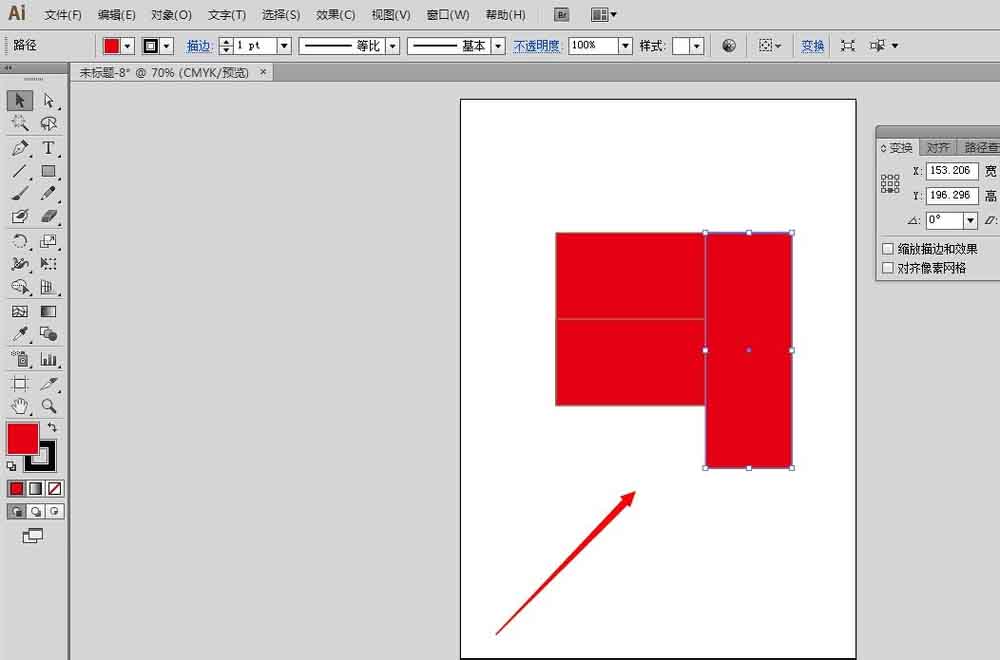Screen dimensions: 1000x660
Task: Pick the Free Transform tool
Action: click(48, 263)
